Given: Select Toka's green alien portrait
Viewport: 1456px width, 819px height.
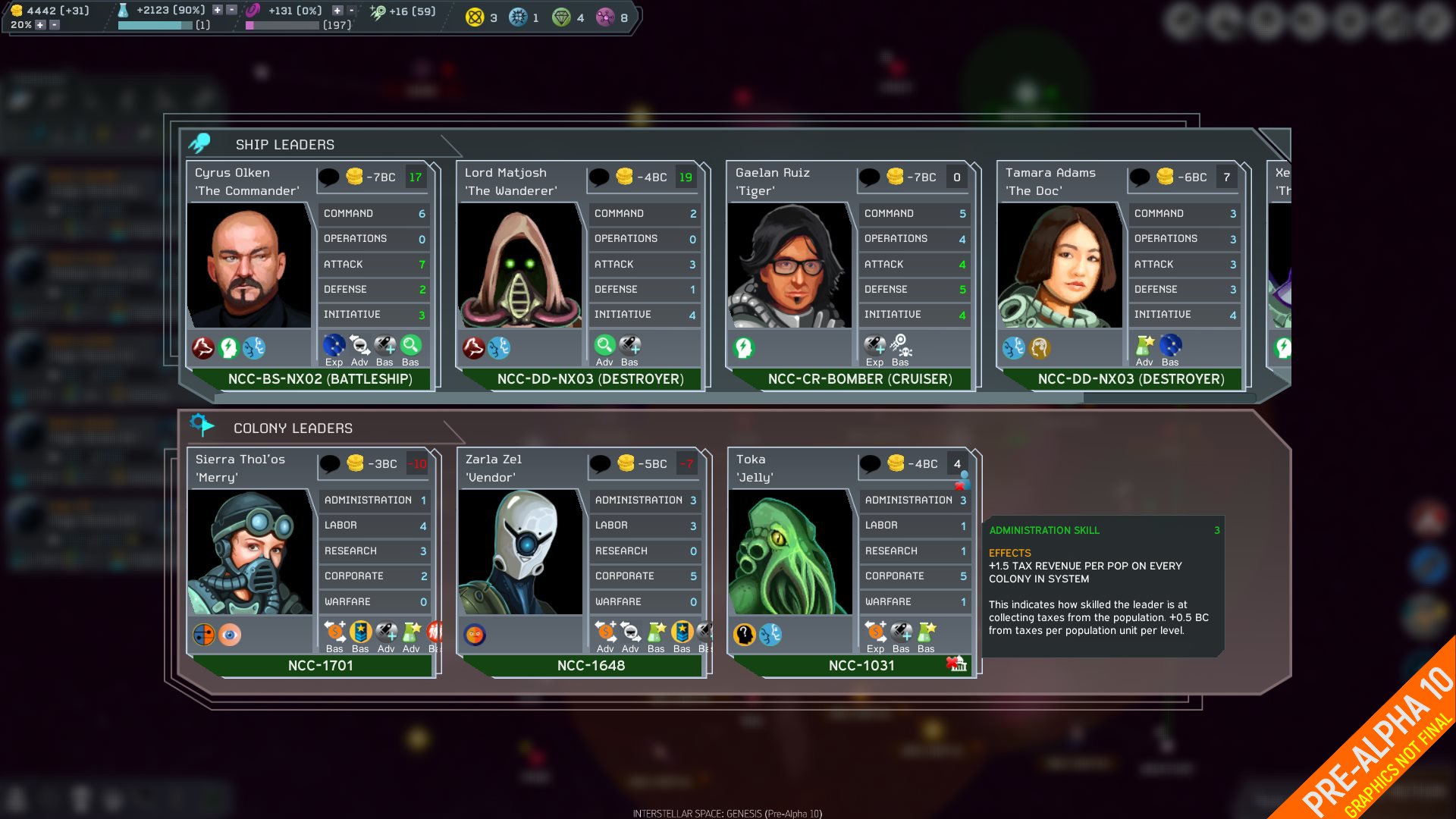Looking at the screenshot, I should (789, 552).
